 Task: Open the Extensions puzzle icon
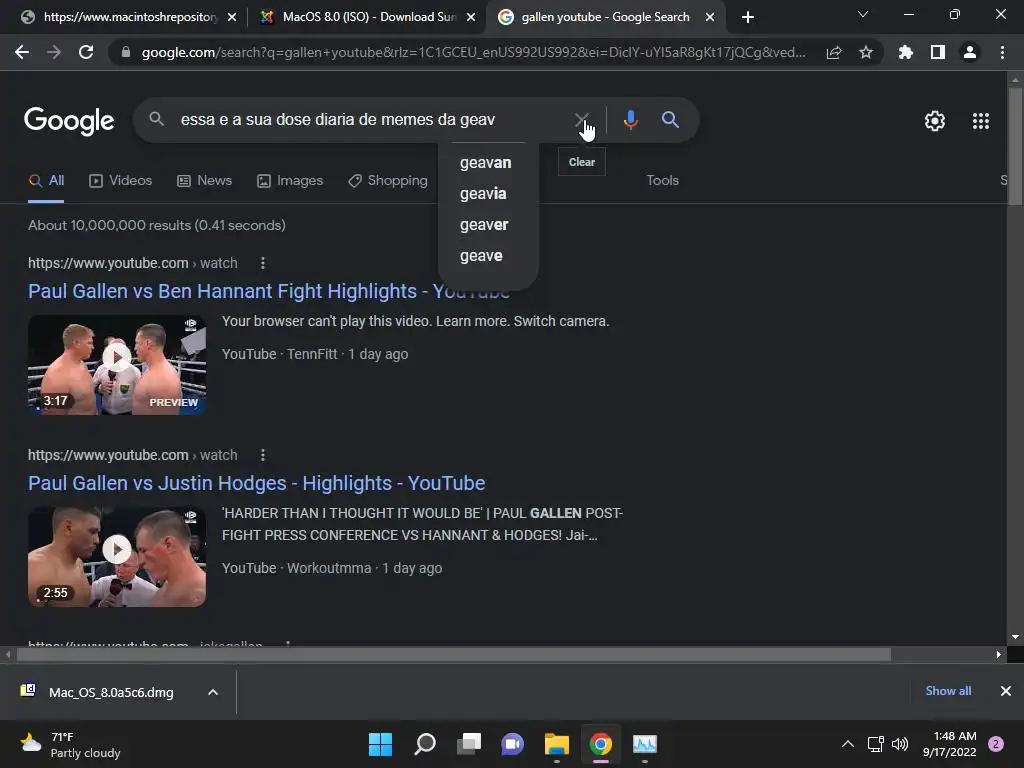pyautogui.click(x=906, y=52)
